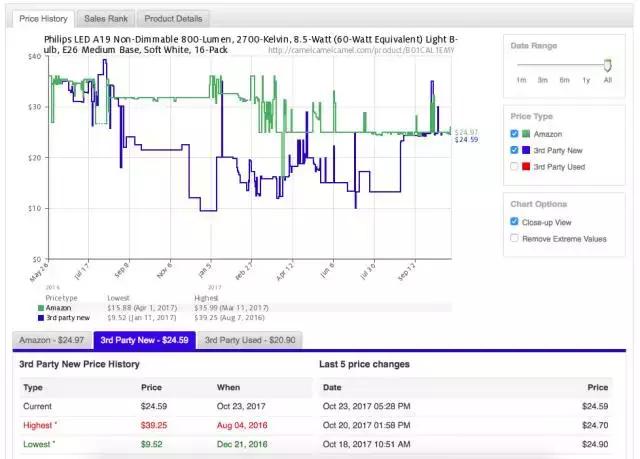Screen dimensions: 640x459
Task: Open the Product Details tab
Action: (172, 18)
